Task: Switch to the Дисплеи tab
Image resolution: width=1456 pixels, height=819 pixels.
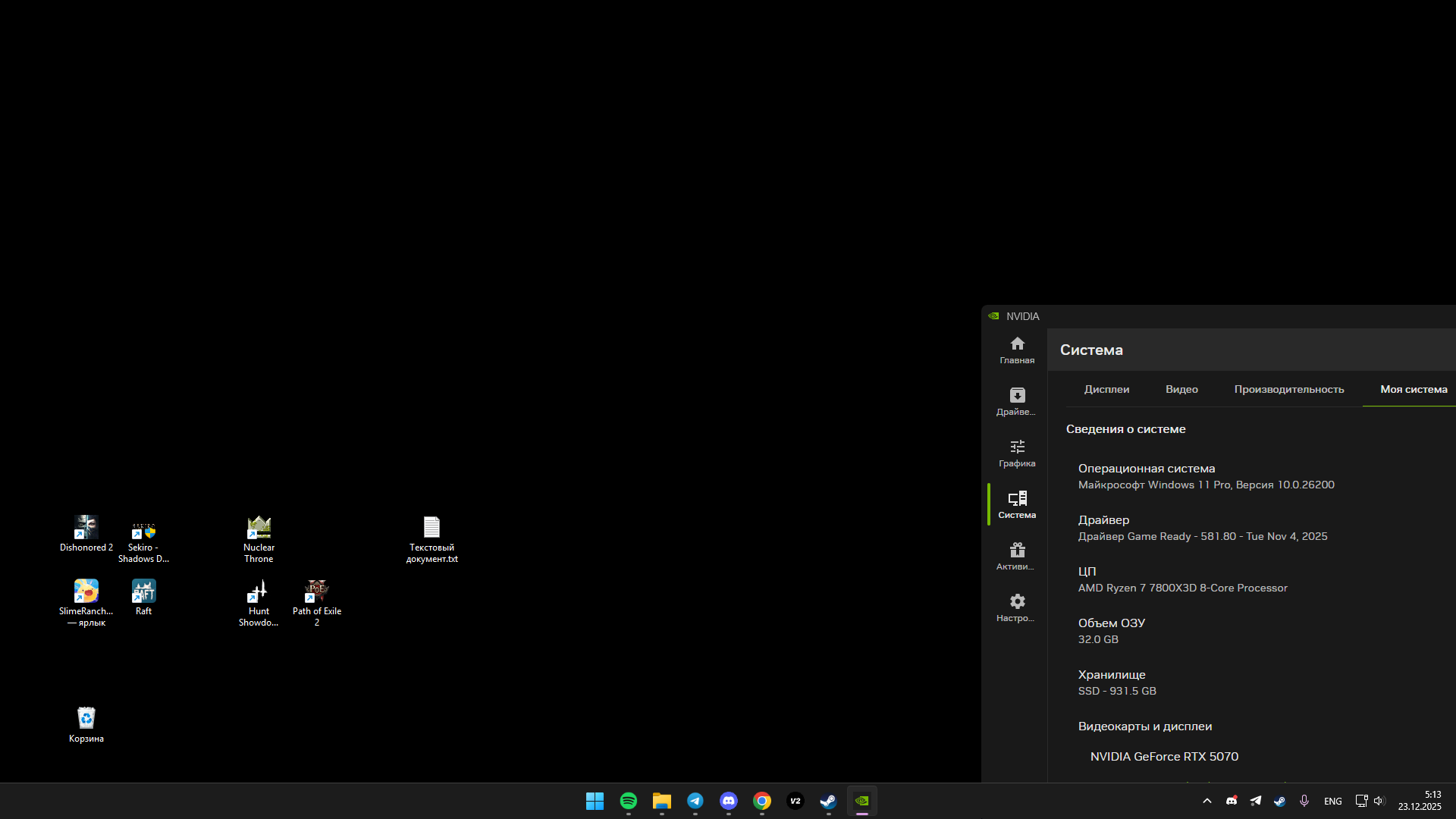Action: 1106,389
